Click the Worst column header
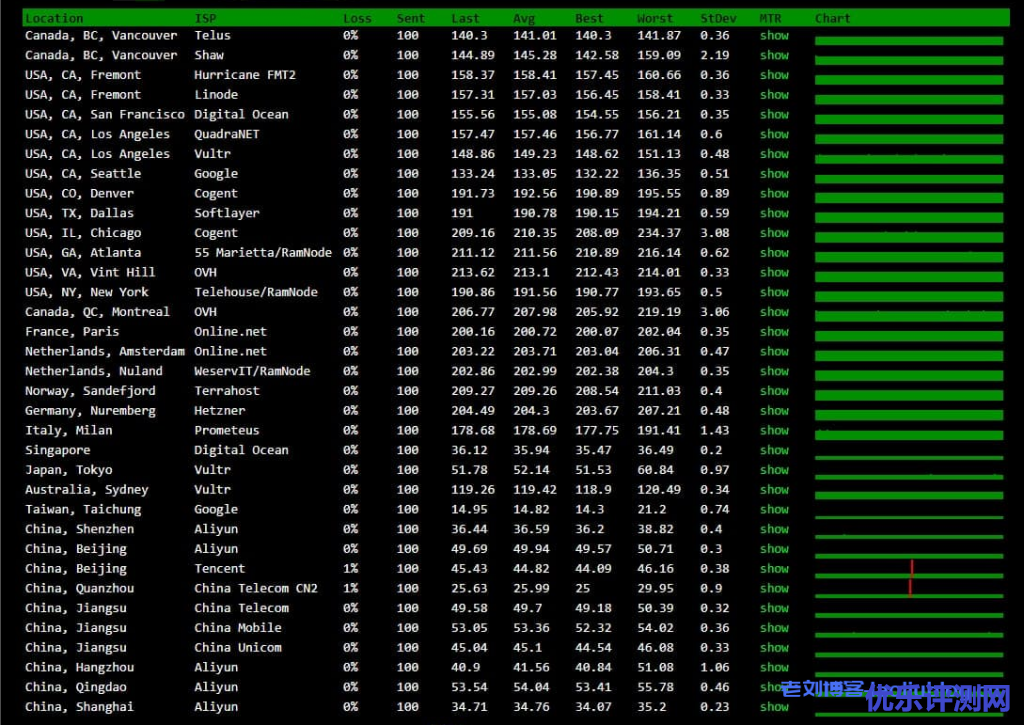 pyautogui.click(x=654, y=18)
